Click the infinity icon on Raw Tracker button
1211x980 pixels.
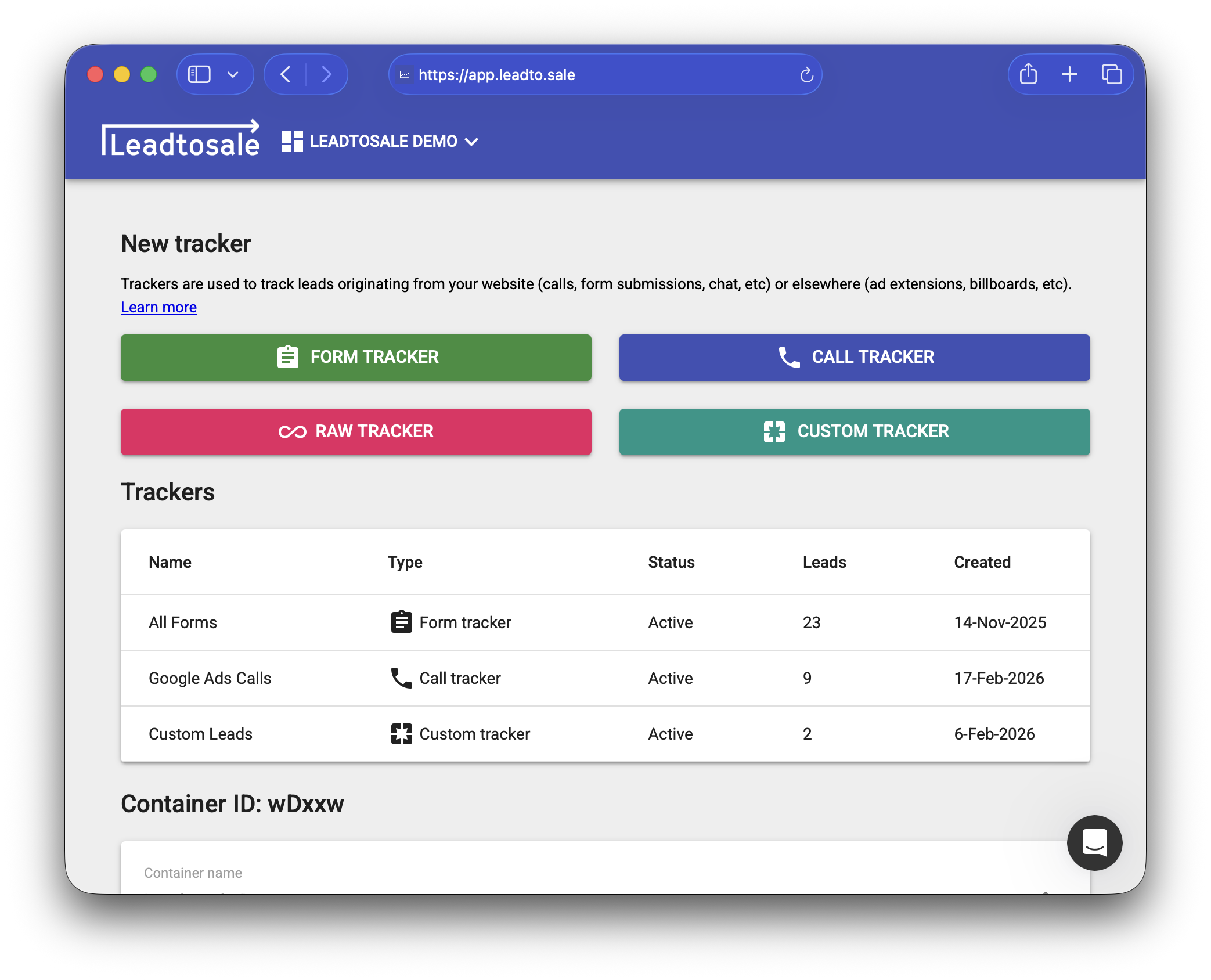[293, 431]
